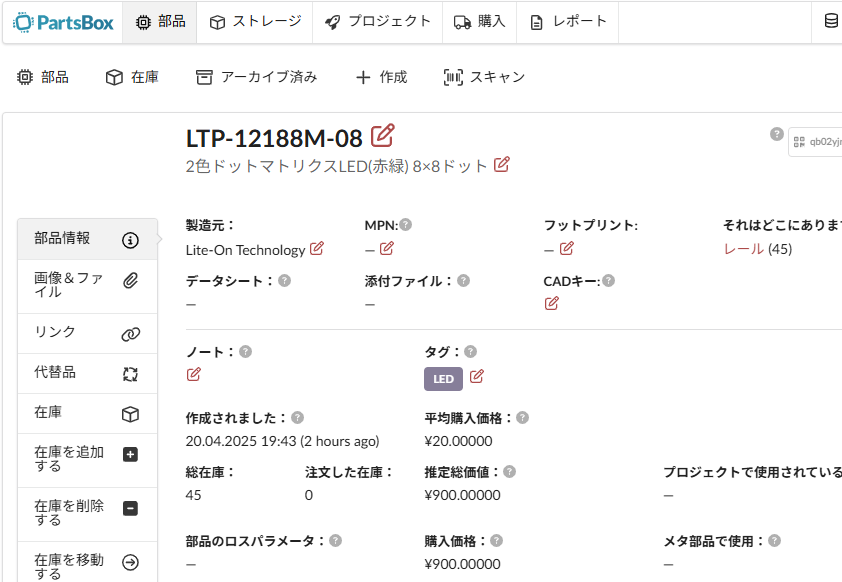Open the 購入 navigation tab
The image size is (842, 582).
tap(480, 22)
